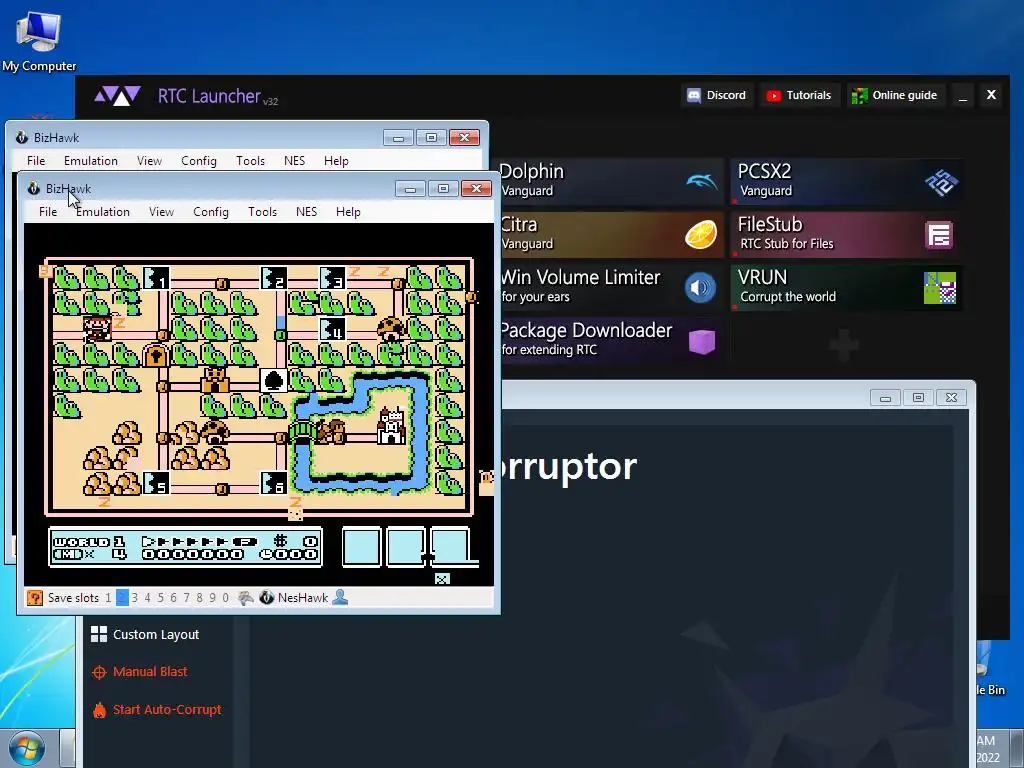Click the Super Mario Bros 3 game screen
This screenshot has width=1024, height=768.
(259, 405)
